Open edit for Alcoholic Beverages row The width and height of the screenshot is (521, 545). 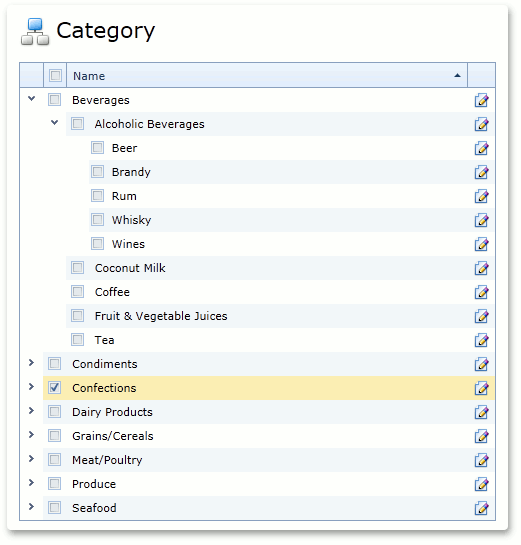coord(481,124)
